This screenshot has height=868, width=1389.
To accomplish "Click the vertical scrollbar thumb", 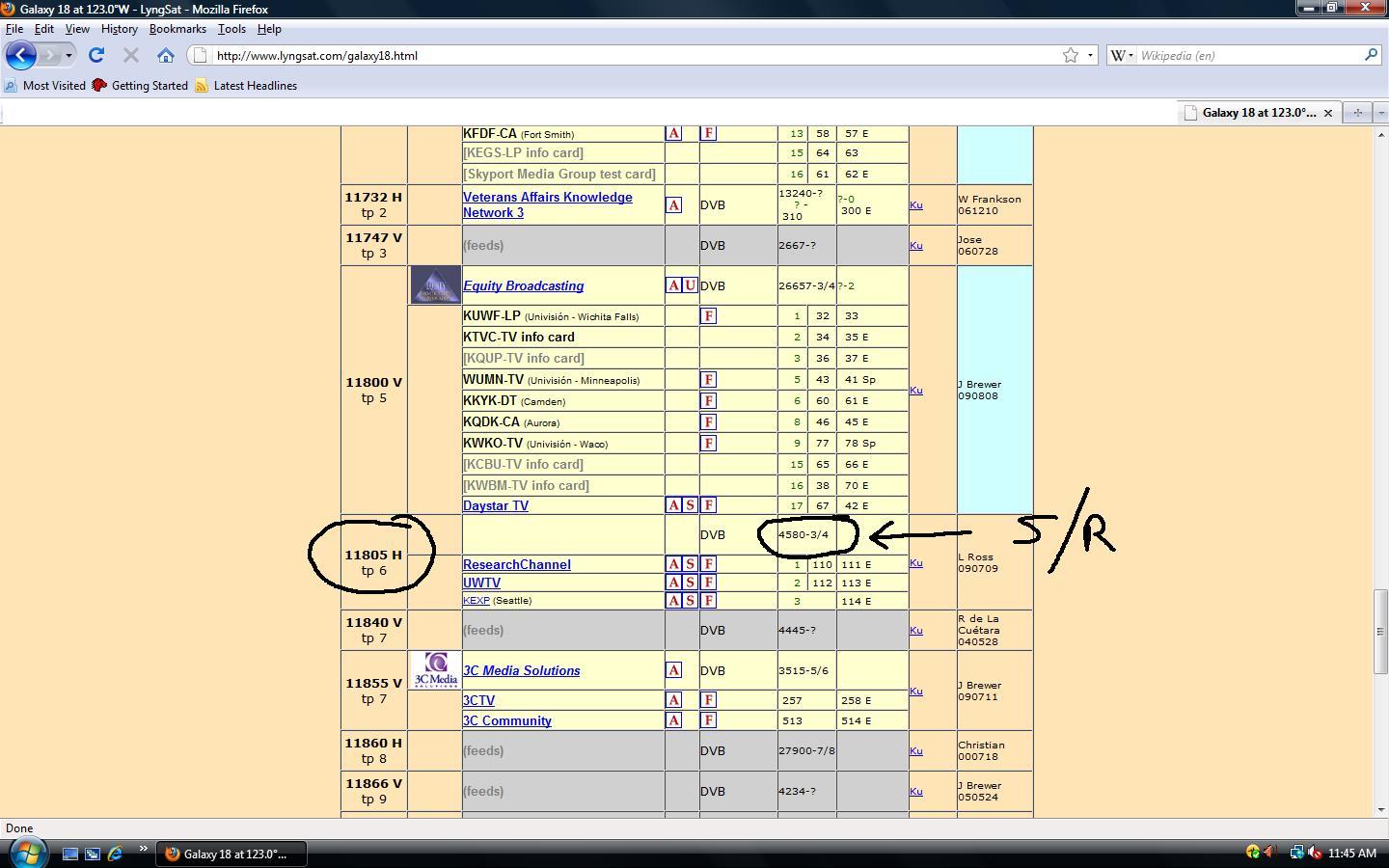I will [1379, 632].
